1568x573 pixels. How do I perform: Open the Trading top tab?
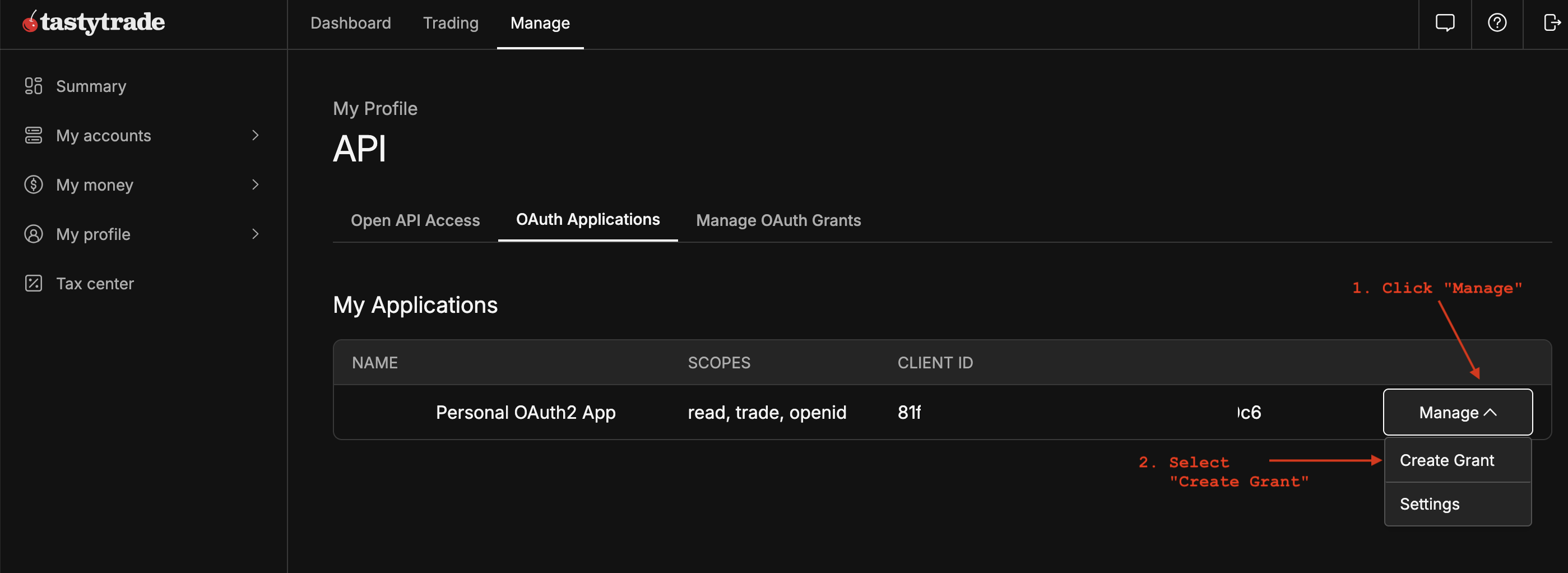tap(451, 23)
